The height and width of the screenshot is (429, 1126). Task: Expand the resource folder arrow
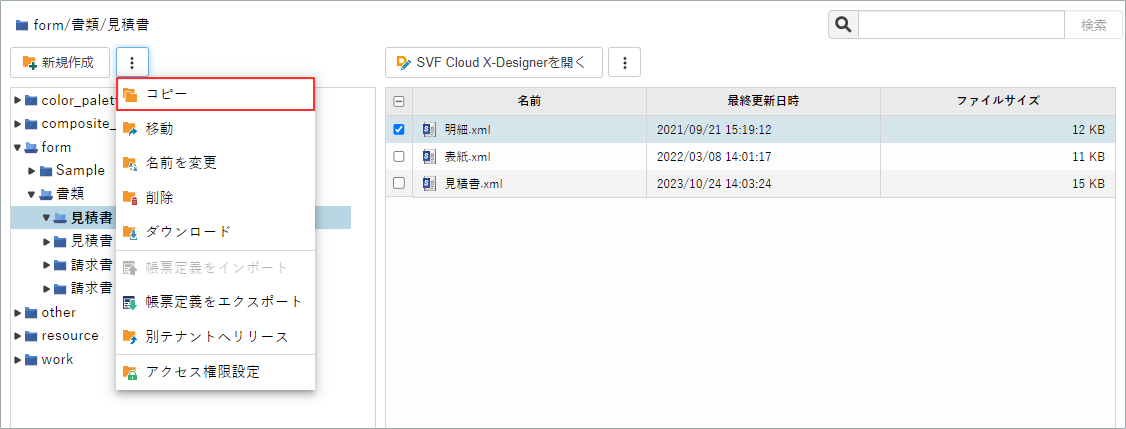point(18,336)
